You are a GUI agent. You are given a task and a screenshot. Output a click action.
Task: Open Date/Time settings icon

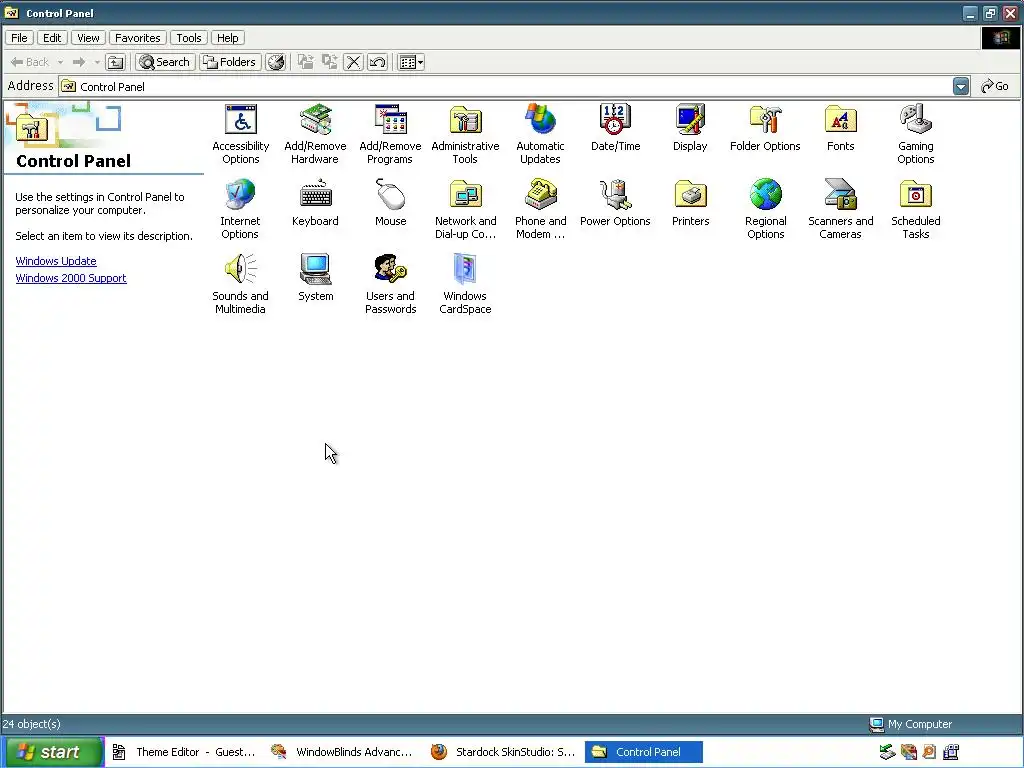615,127
